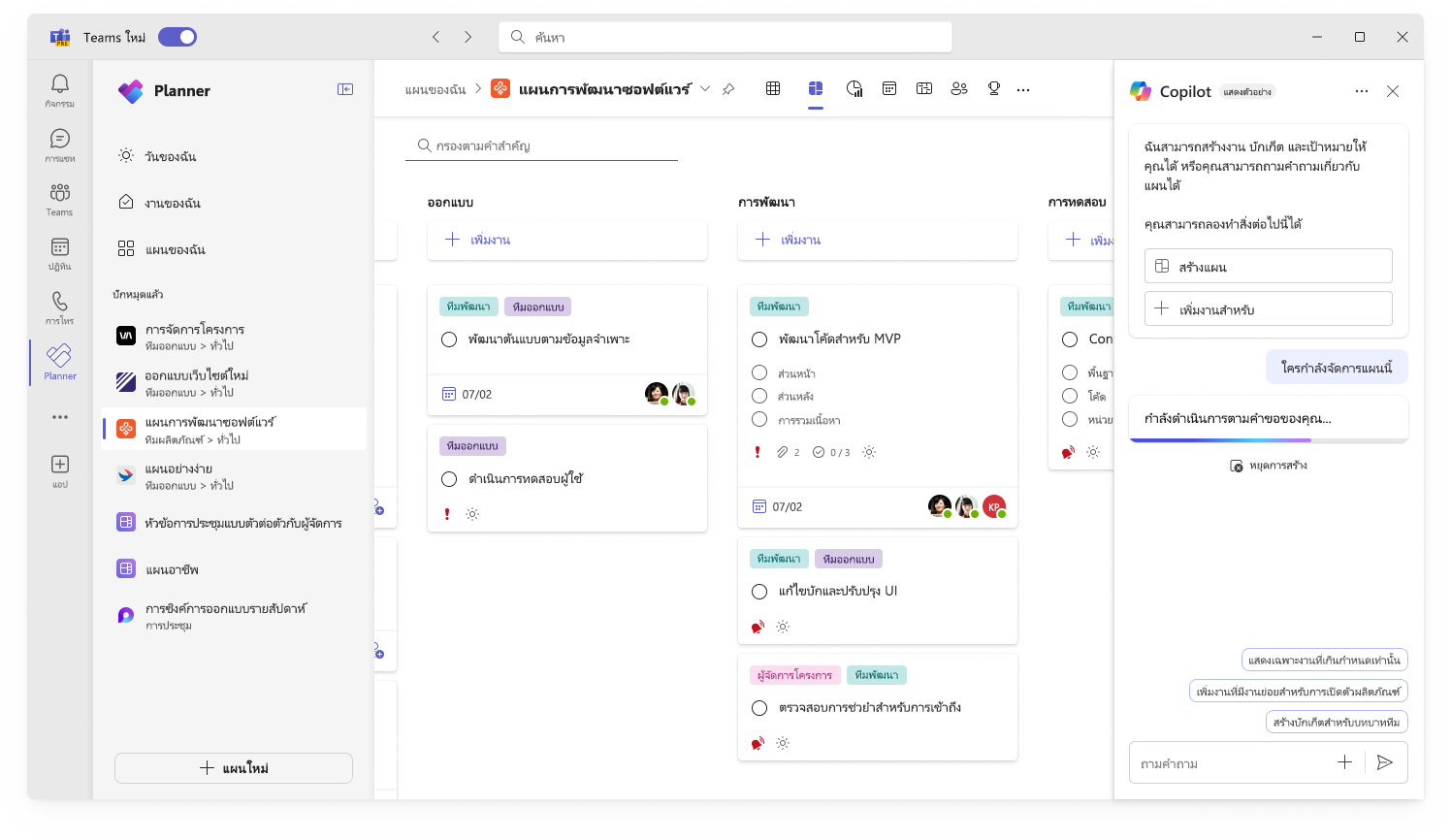Switch to Board view
This screenshot has width=1451, height=840.
[816, 88]
